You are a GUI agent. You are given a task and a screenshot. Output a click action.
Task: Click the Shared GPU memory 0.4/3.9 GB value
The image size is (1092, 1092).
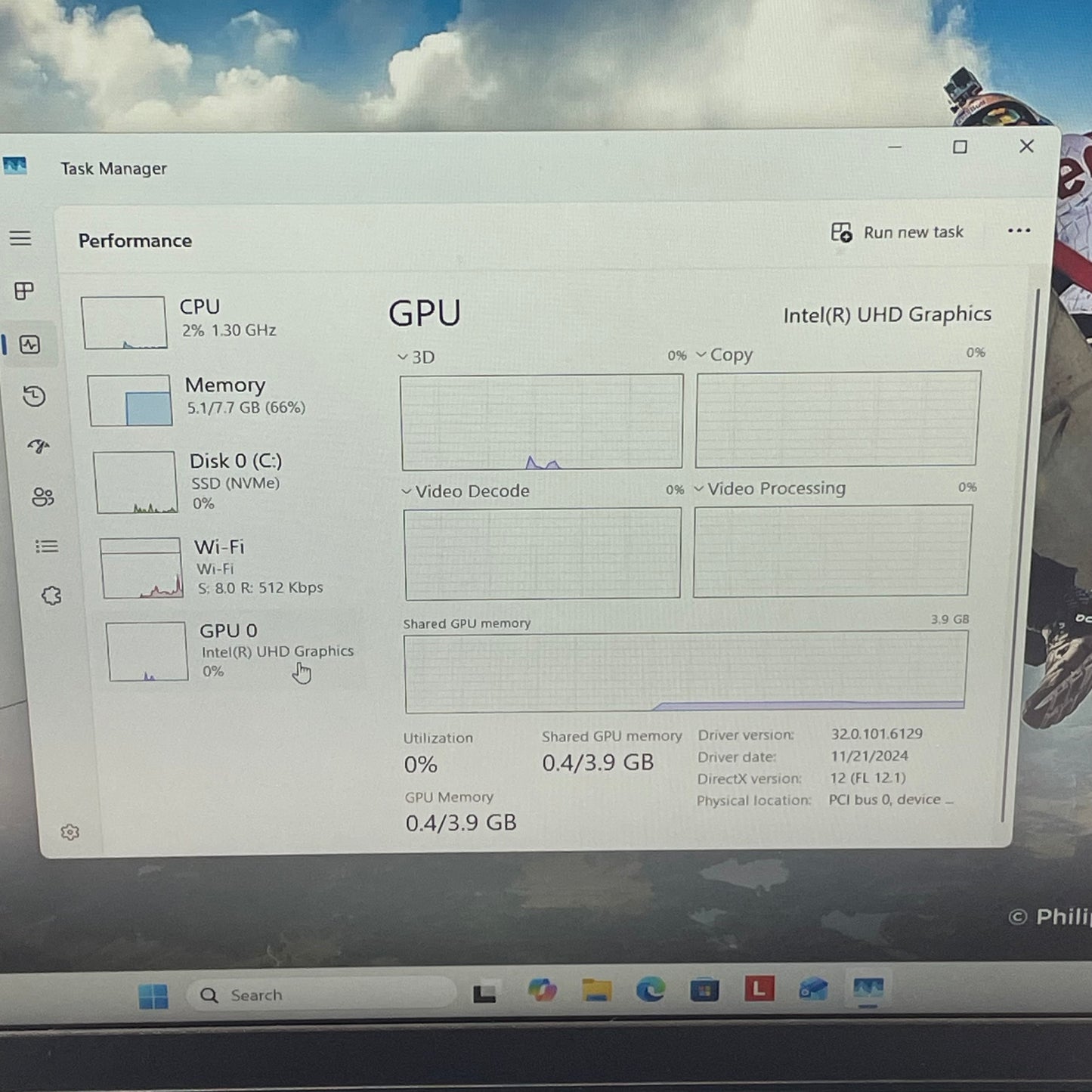(598, 763)
